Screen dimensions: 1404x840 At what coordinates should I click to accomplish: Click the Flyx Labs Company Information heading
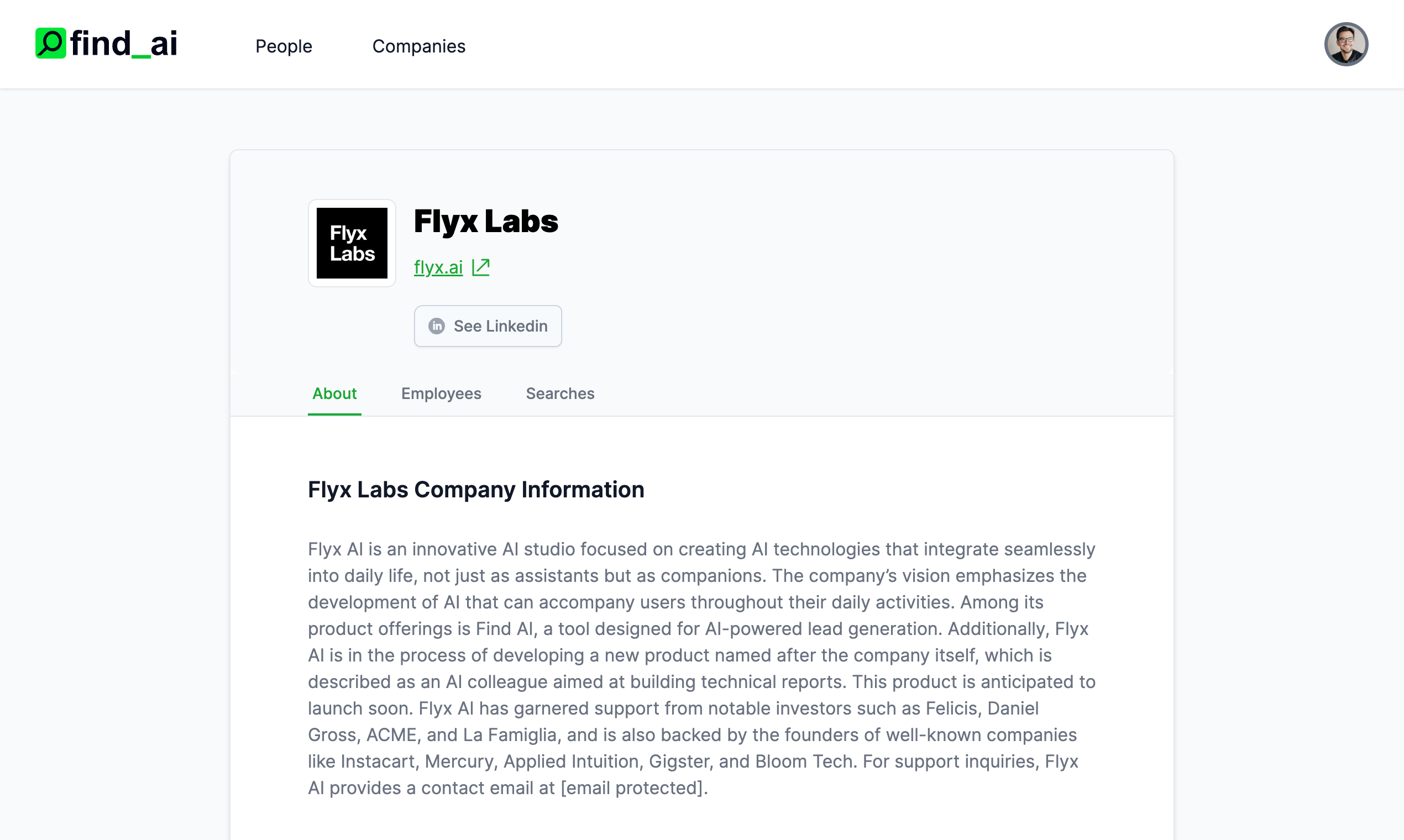point(475,490)
